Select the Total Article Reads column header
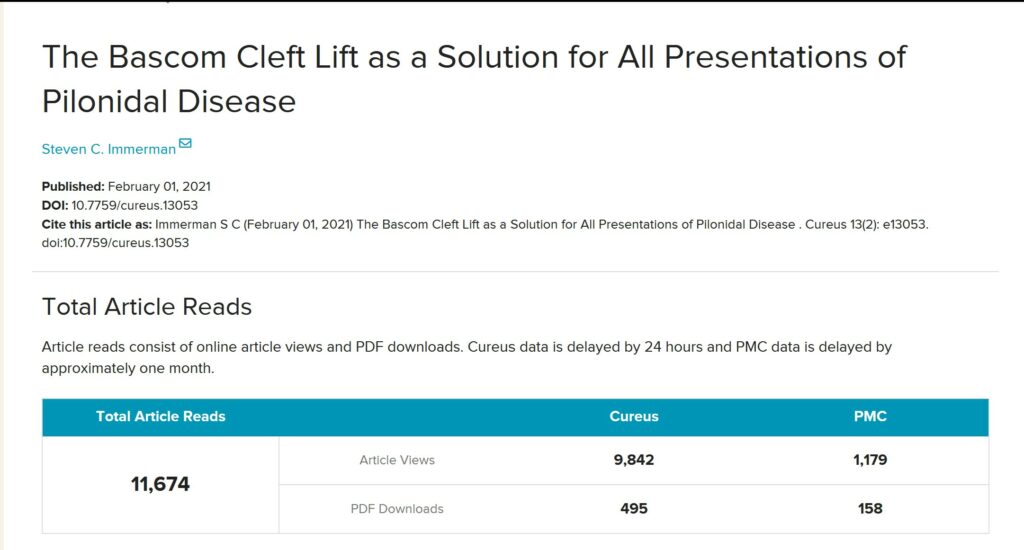The height and width of the screenshot is (550, 1024). pyautogui.click(x=160, y=416)
